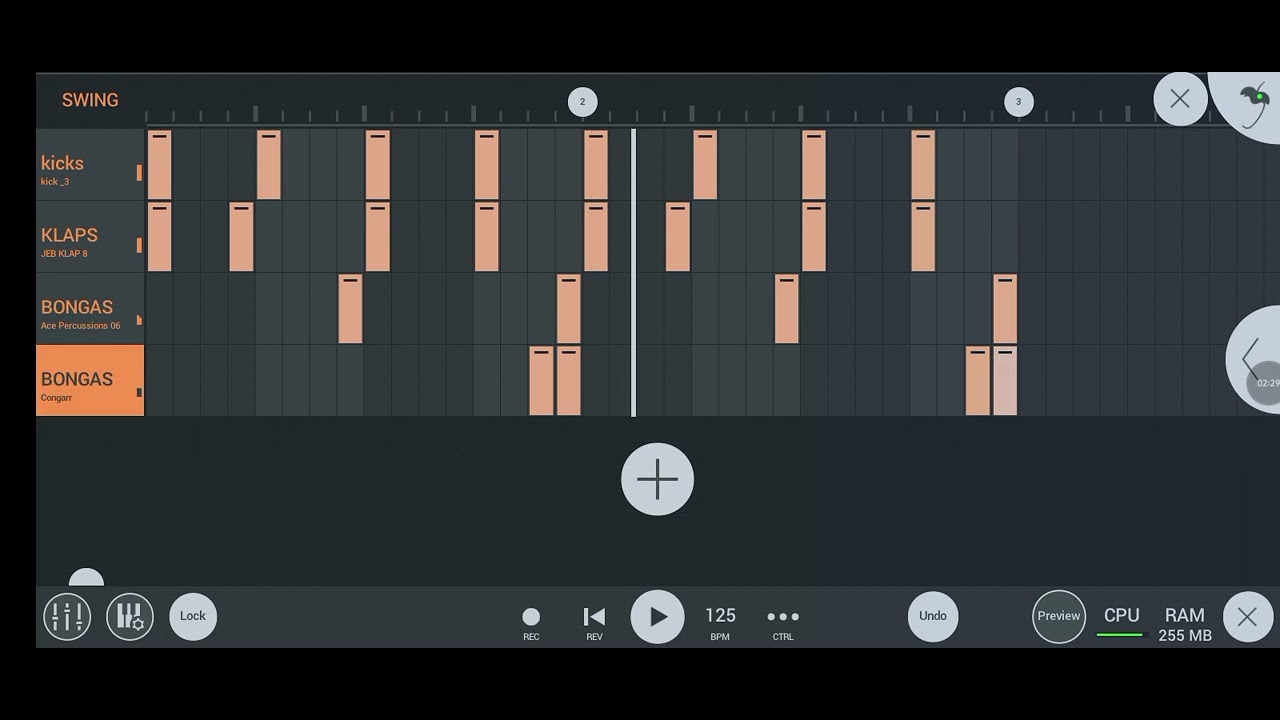Close the step sequencer bottom X
The width and height of the screenshot is (1280, 720).
point(1247,617)
